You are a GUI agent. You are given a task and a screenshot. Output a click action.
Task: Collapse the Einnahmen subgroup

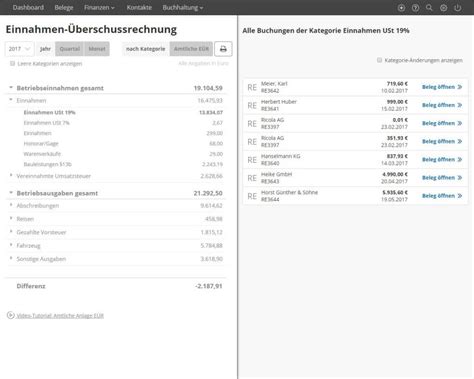[x=11, y=100]
